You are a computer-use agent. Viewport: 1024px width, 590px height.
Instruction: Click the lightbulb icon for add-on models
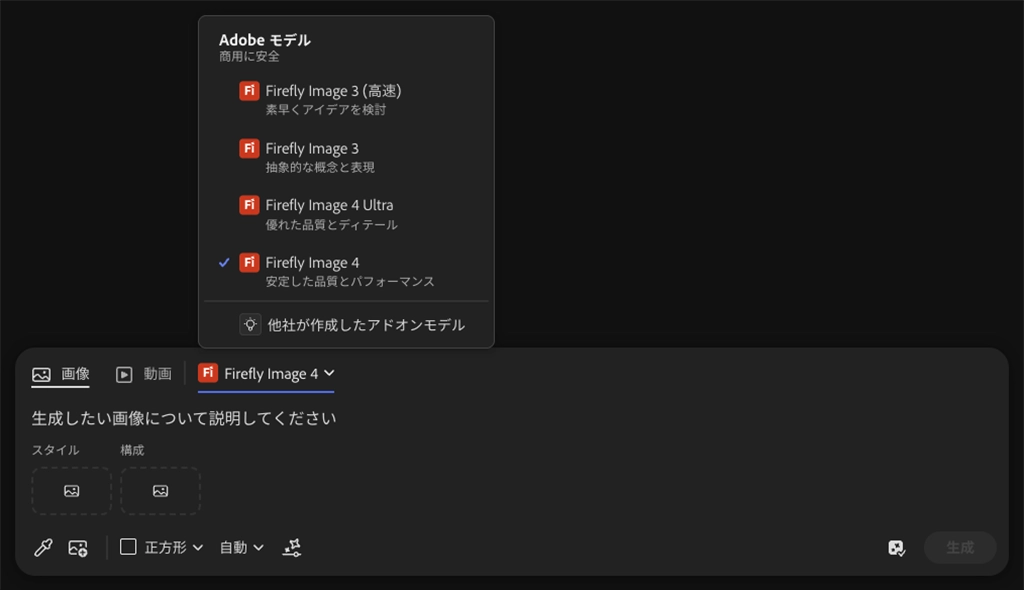(250, 325)
